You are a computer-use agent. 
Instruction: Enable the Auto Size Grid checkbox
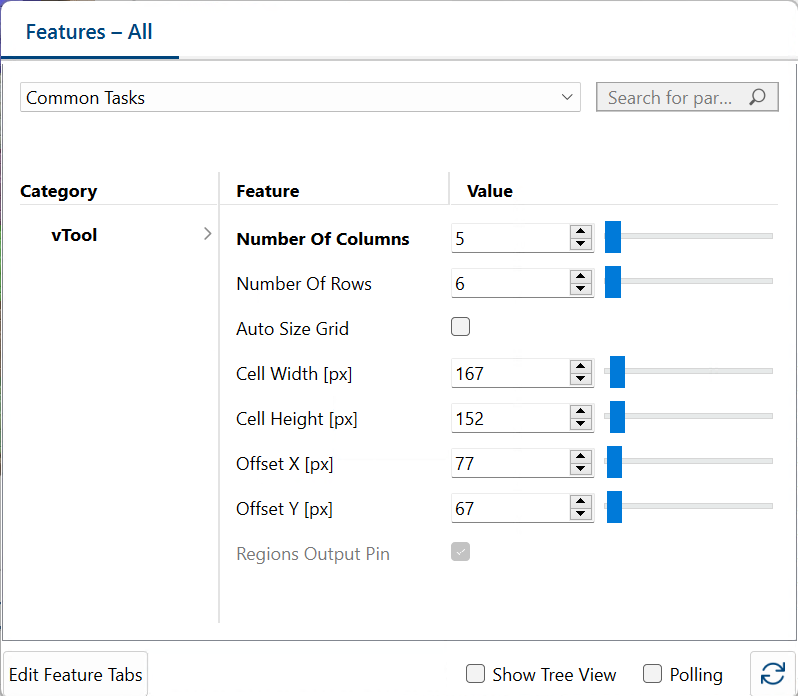click(x=460, y=327)
